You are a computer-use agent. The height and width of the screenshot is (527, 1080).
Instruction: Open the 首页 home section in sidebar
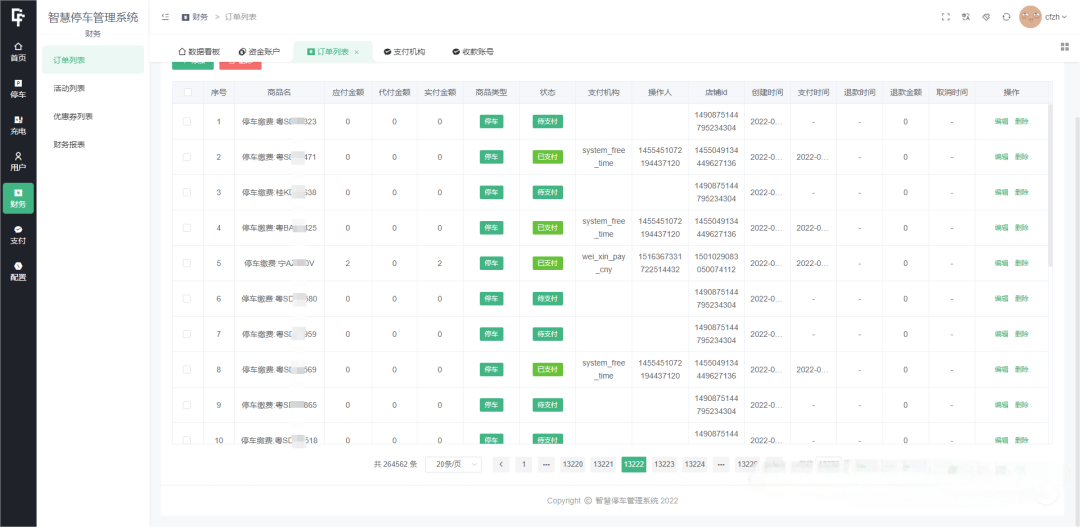18,52
